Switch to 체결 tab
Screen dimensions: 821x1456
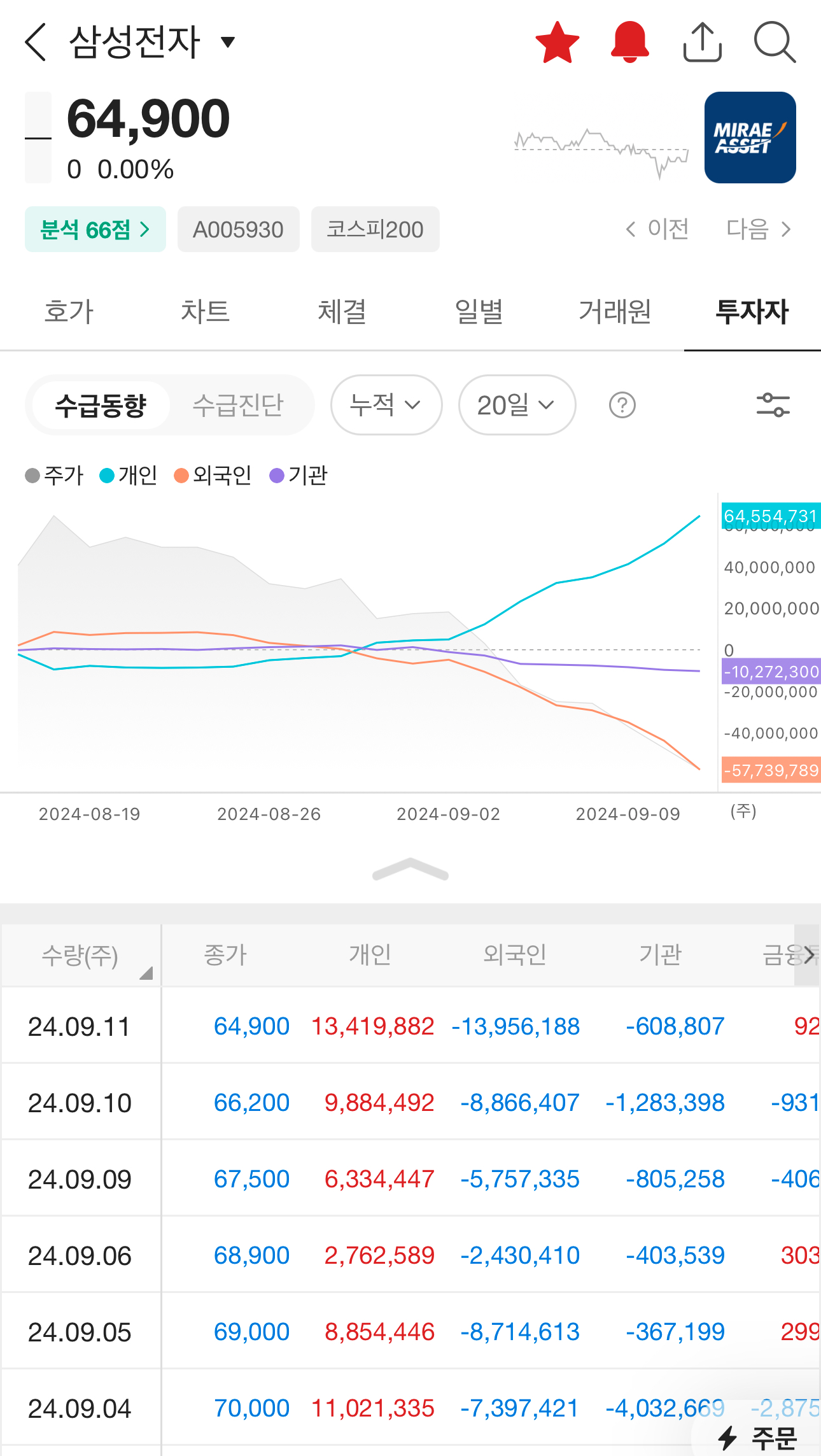pos(342,312)
